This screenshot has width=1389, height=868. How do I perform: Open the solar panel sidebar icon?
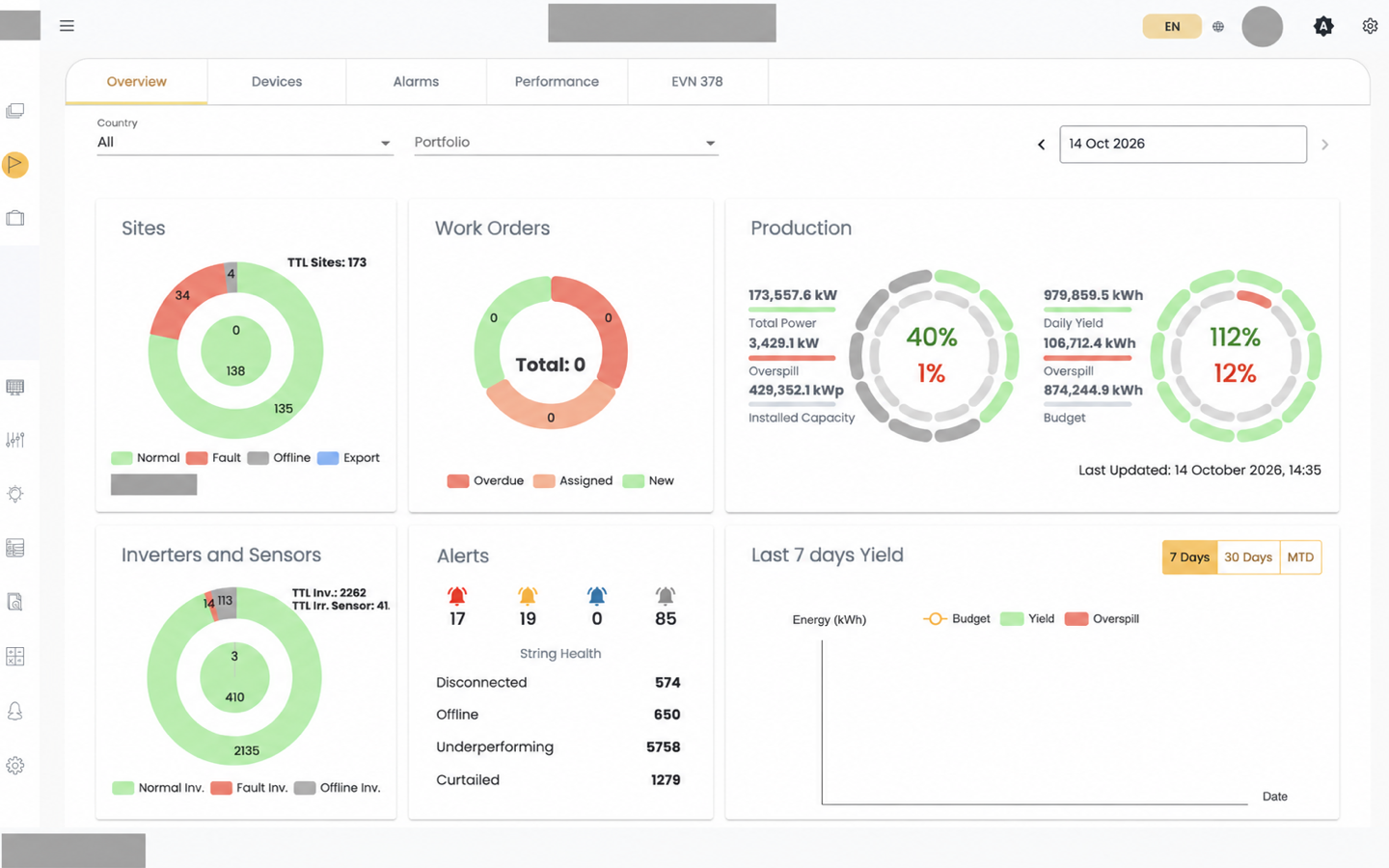point(15,387)
